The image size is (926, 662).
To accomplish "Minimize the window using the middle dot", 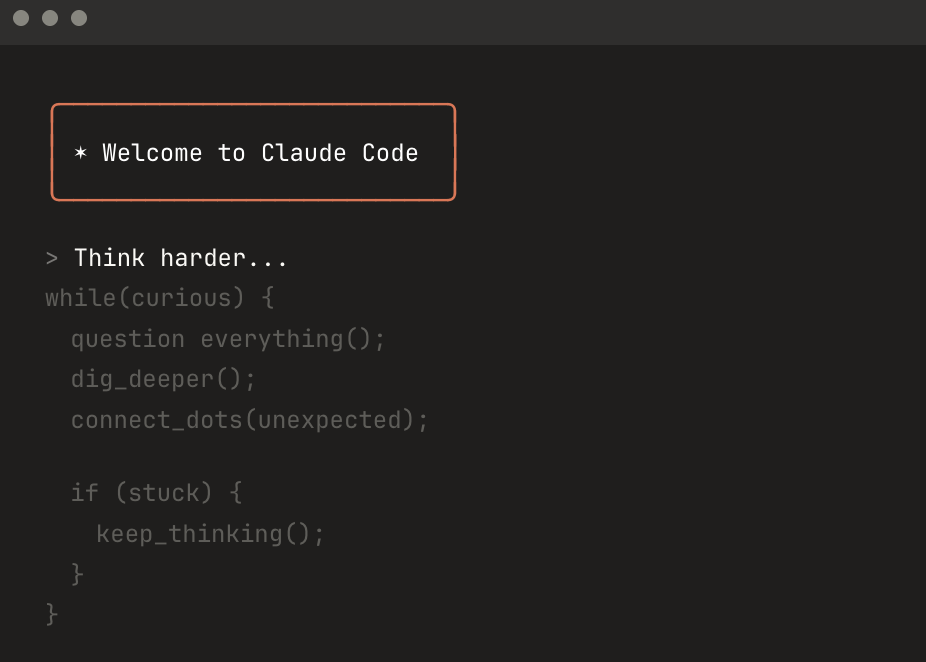I will pos(50,18).
